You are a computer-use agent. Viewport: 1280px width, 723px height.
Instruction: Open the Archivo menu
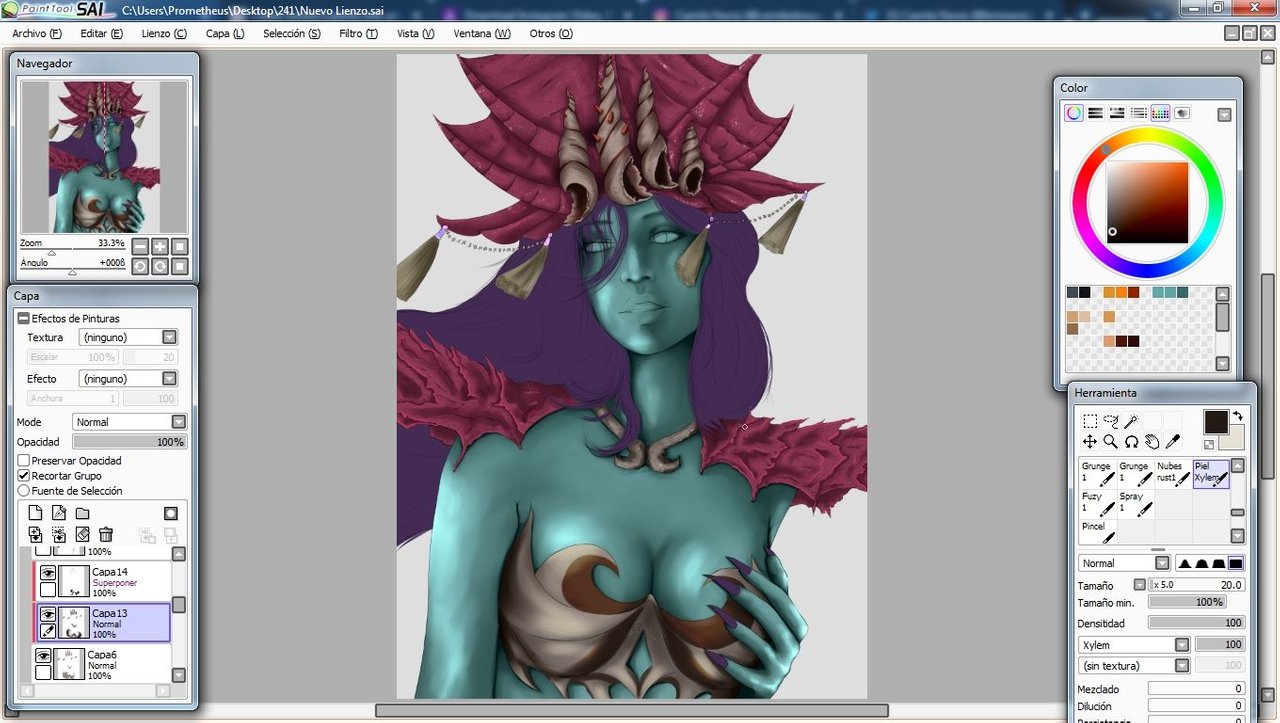(x=37, y=33)
